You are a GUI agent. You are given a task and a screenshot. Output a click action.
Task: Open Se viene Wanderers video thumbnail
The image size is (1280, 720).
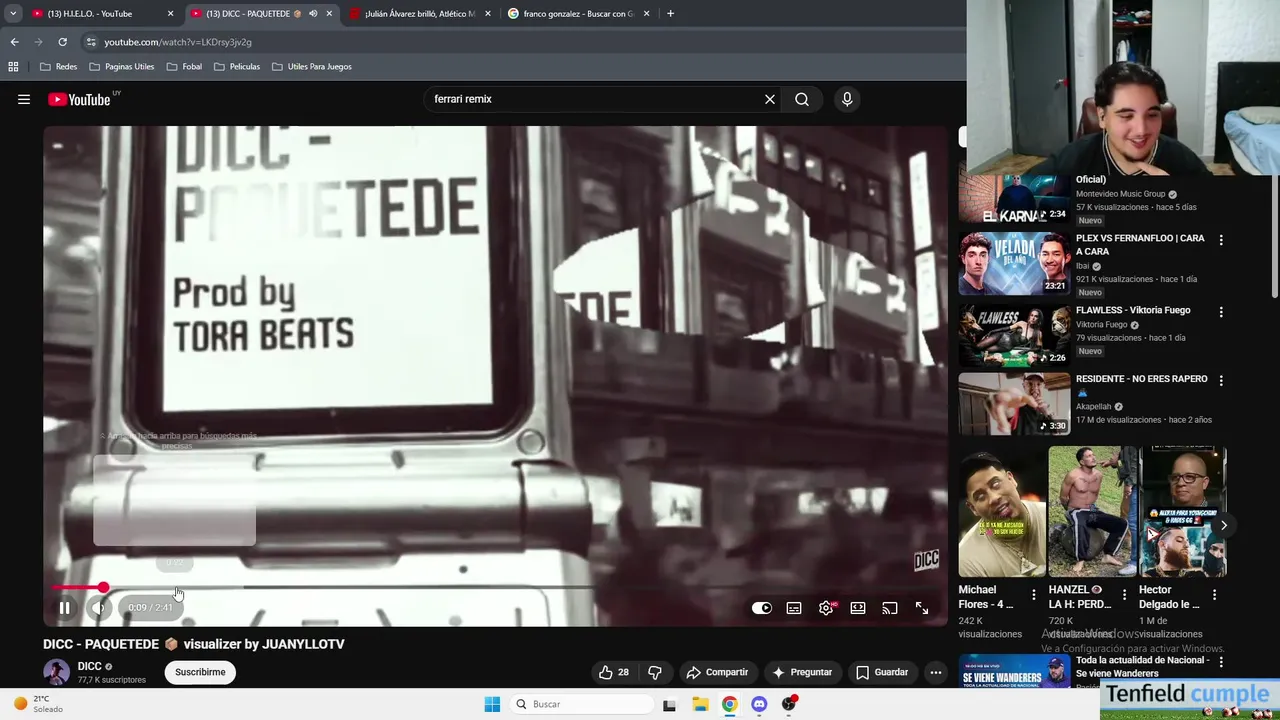(1014, 671)
